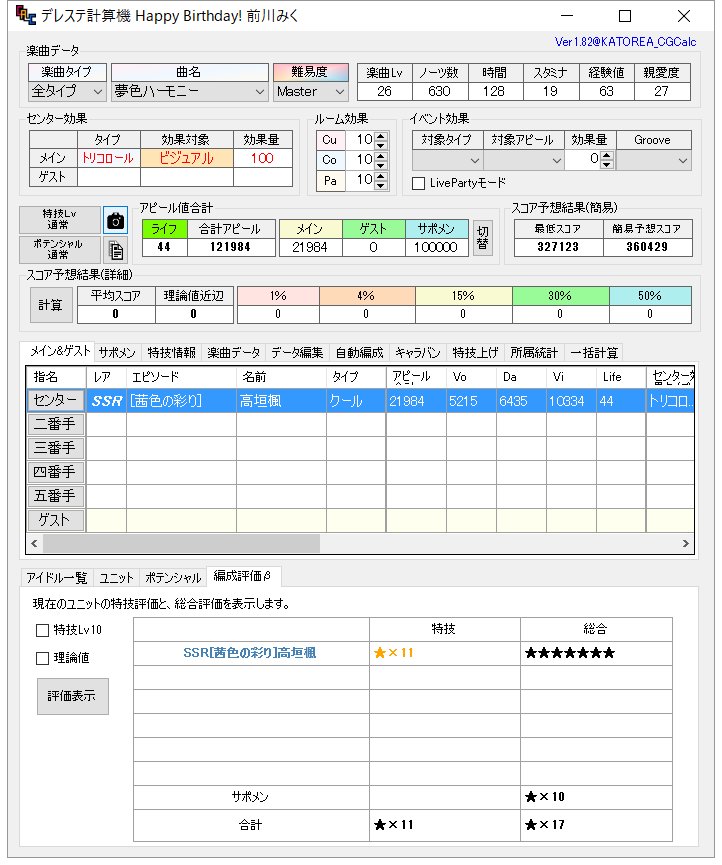The height and width of the screenshot is (865, 722).
Task: Open the 難易度 Master dropdown
Action: (x=311, y=92)
